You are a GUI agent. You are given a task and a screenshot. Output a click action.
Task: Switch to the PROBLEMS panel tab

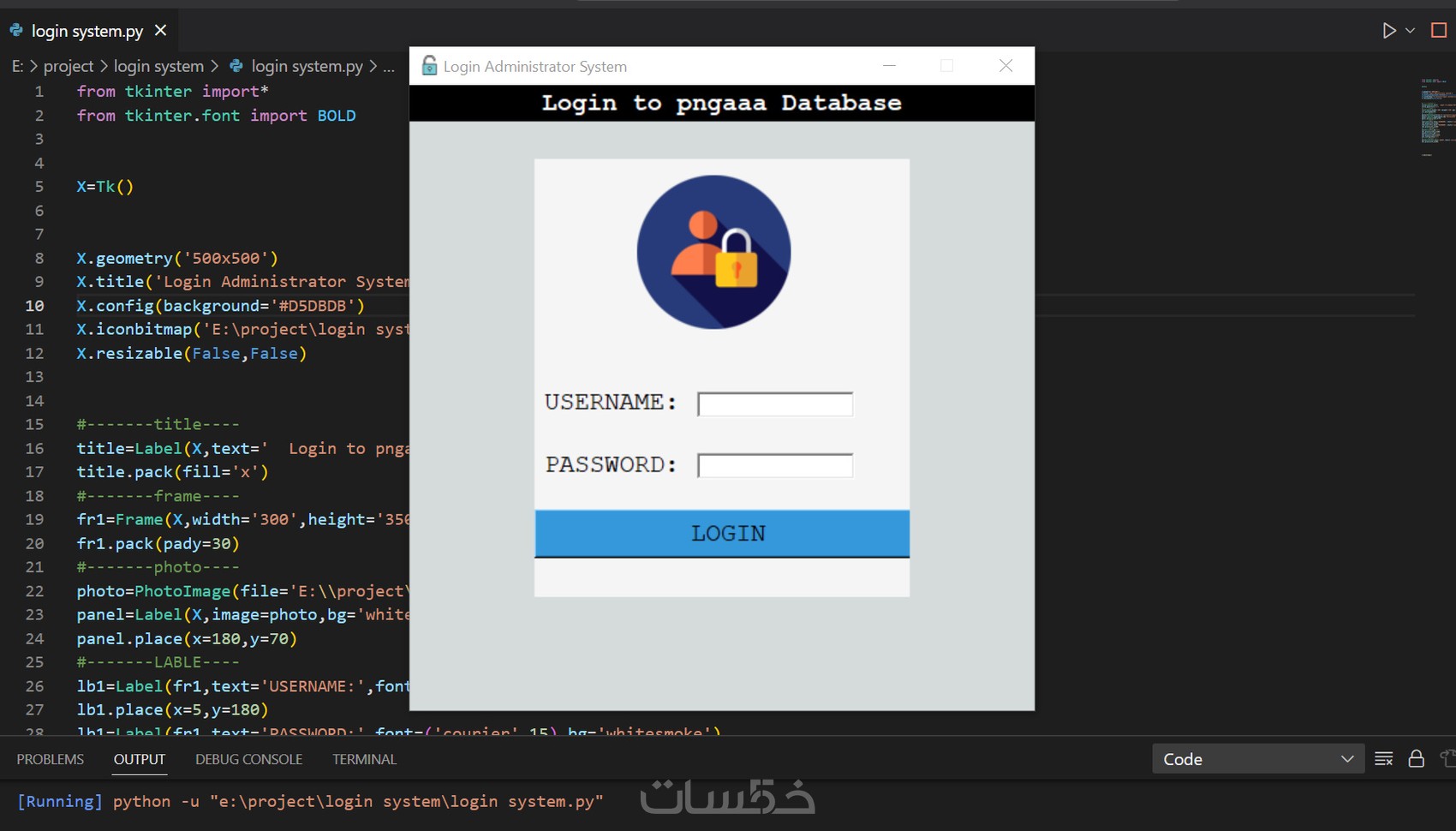pos(51,759)
